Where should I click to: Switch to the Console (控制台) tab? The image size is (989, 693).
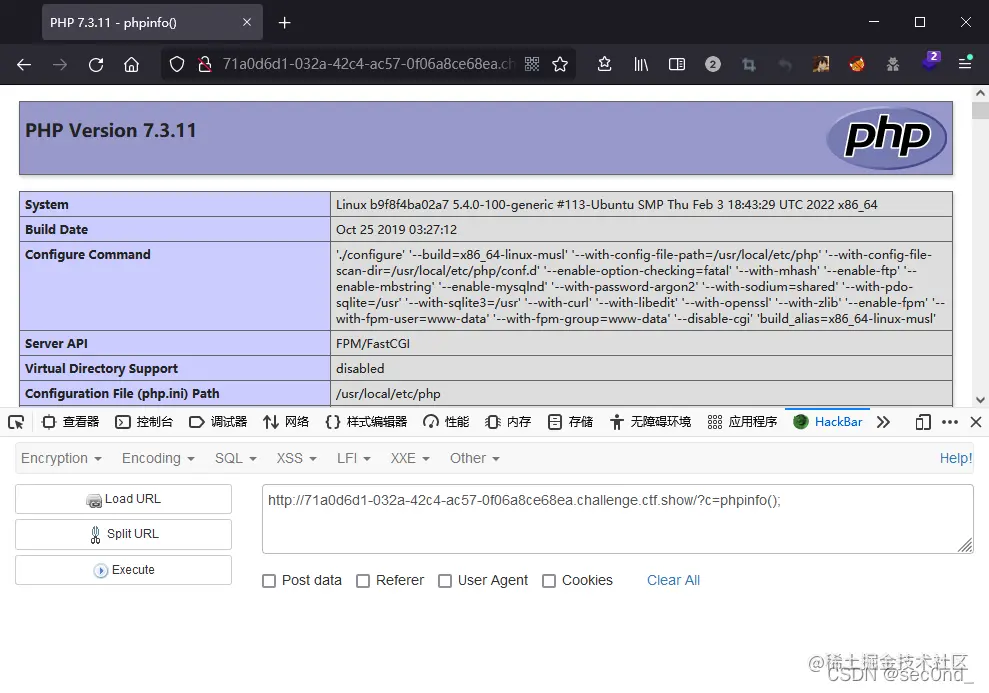click(x=144, y=422)
